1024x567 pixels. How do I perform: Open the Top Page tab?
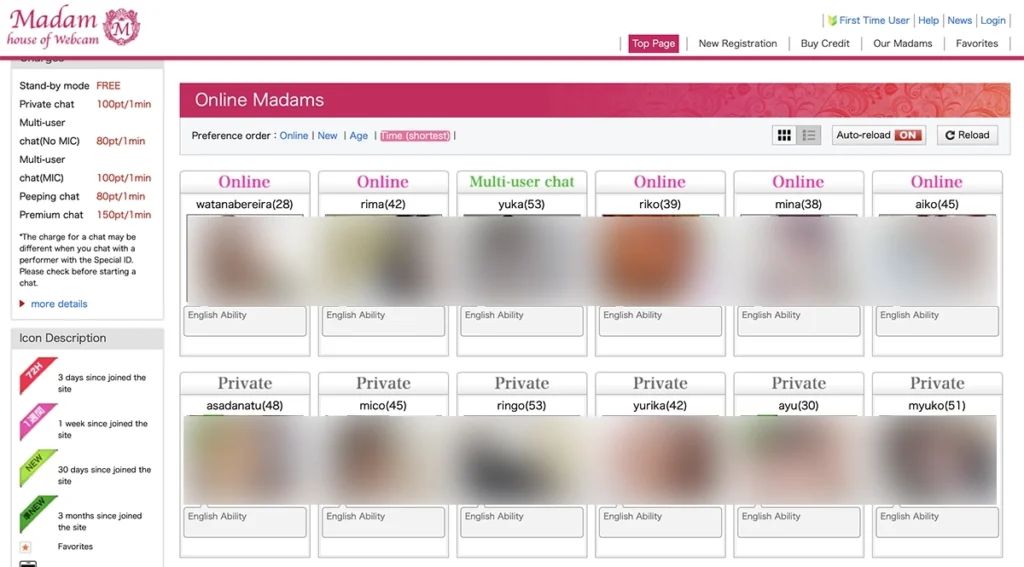(x=653, y=43)
